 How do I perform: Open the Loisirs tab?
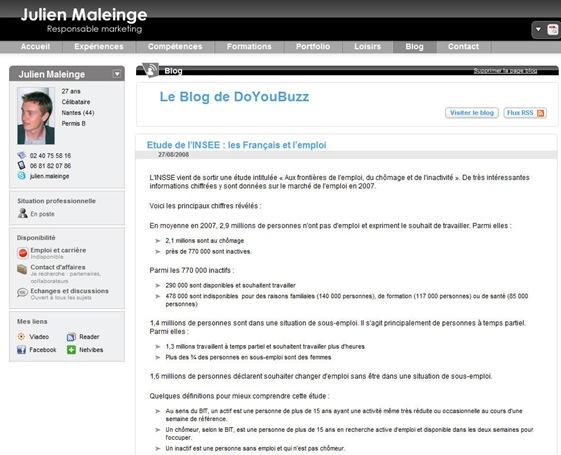pyautogui.click(x=367, y=47)
